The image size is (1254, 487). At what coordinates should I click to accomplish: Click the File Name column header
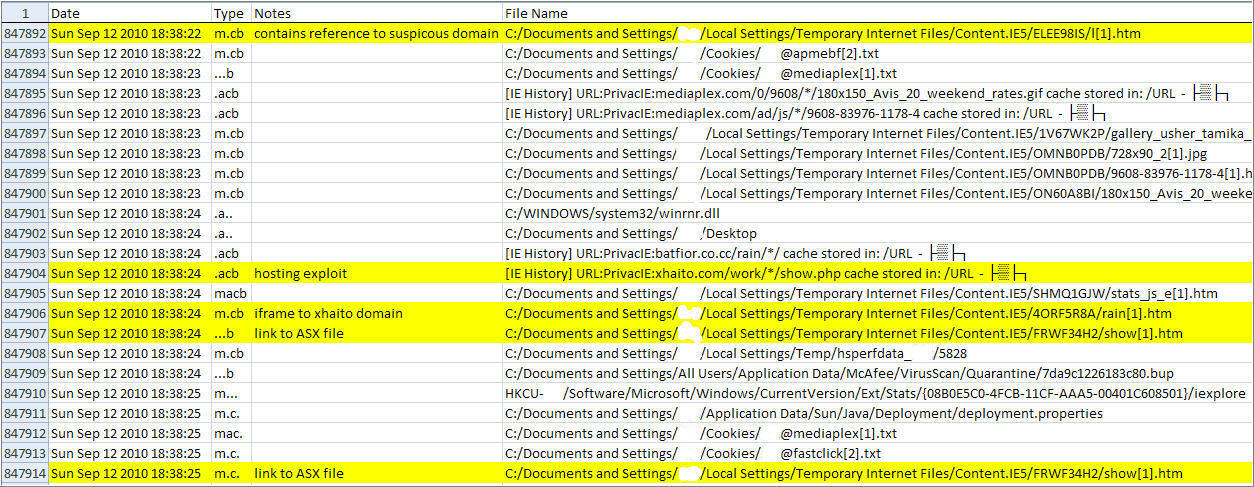(878, 13)
